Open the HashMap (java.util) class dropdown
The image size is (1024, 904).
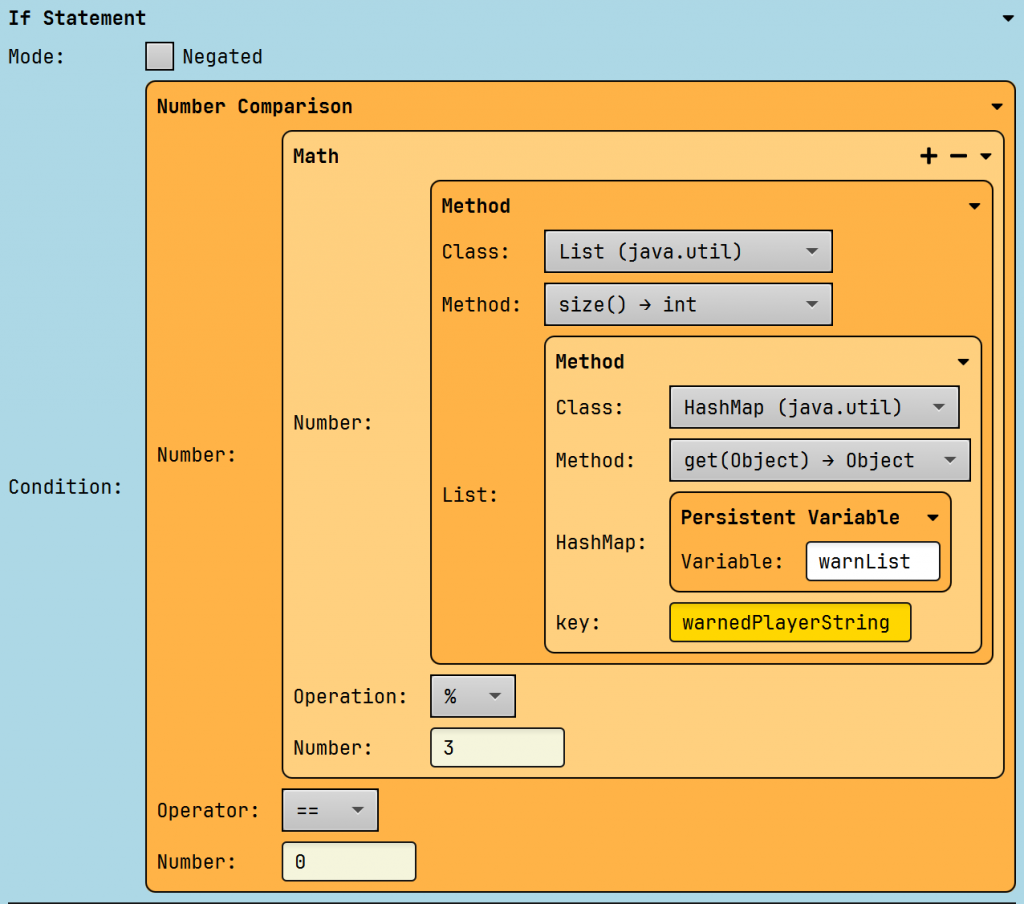(x=814, y=408)
